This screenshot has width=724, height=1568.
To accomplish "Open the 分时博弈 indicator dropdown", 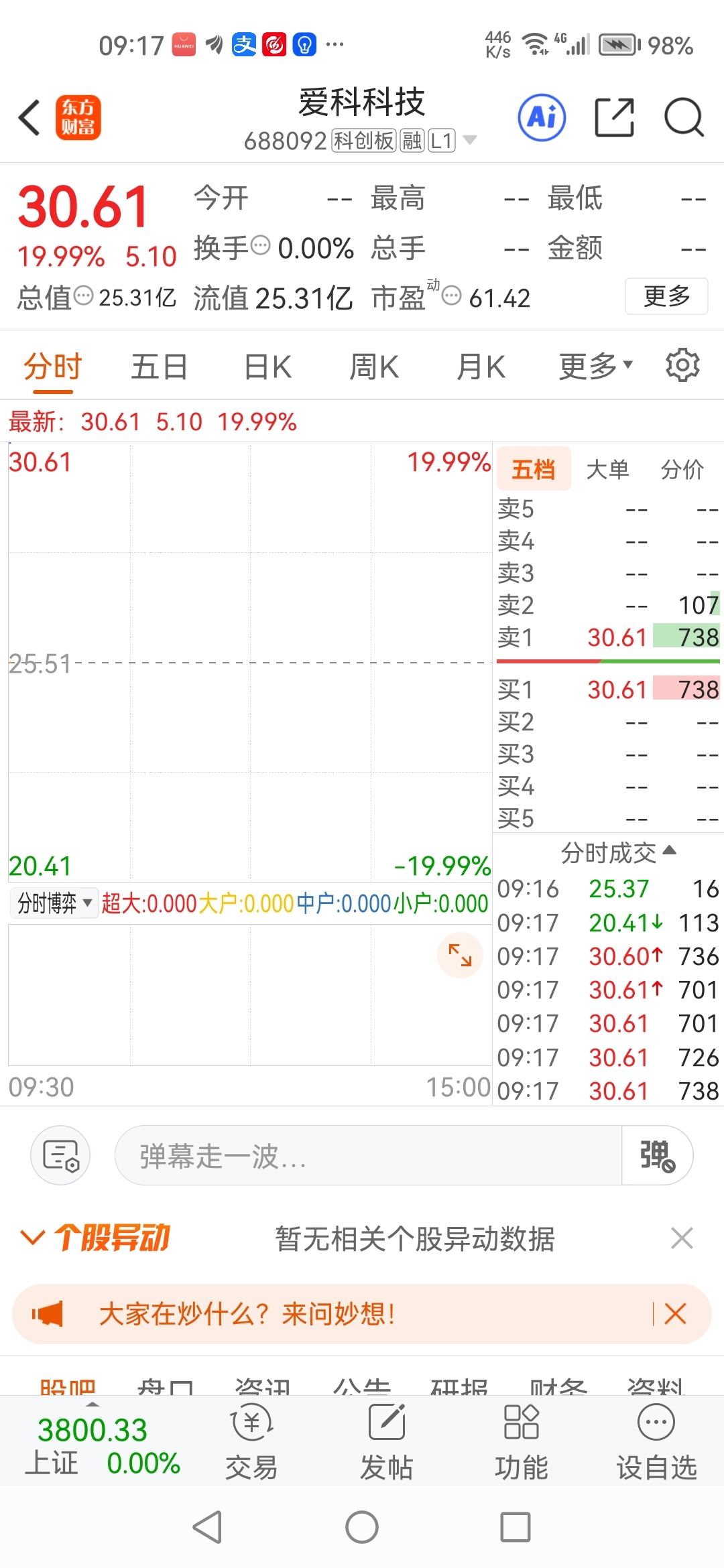I will [x=54, y=903].
